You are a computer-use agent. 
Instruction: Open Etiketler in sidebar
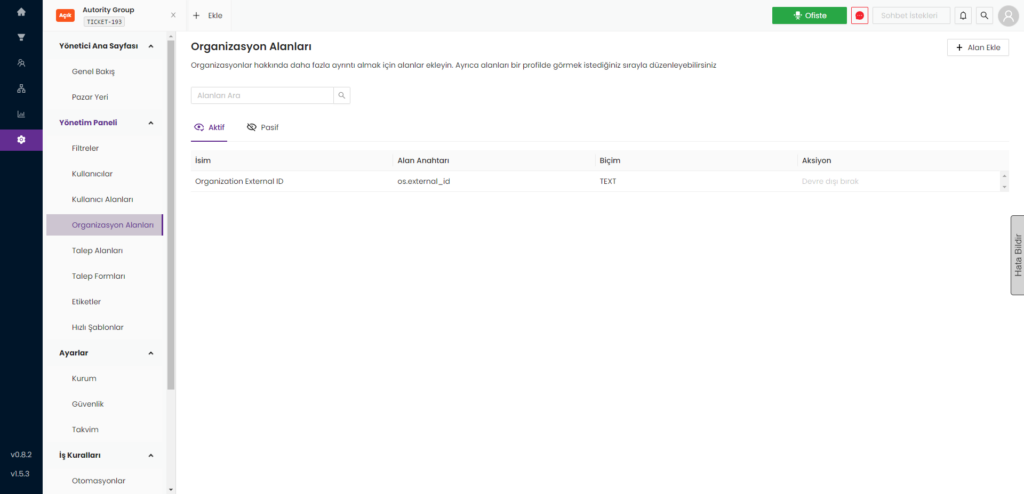(86, 301)
